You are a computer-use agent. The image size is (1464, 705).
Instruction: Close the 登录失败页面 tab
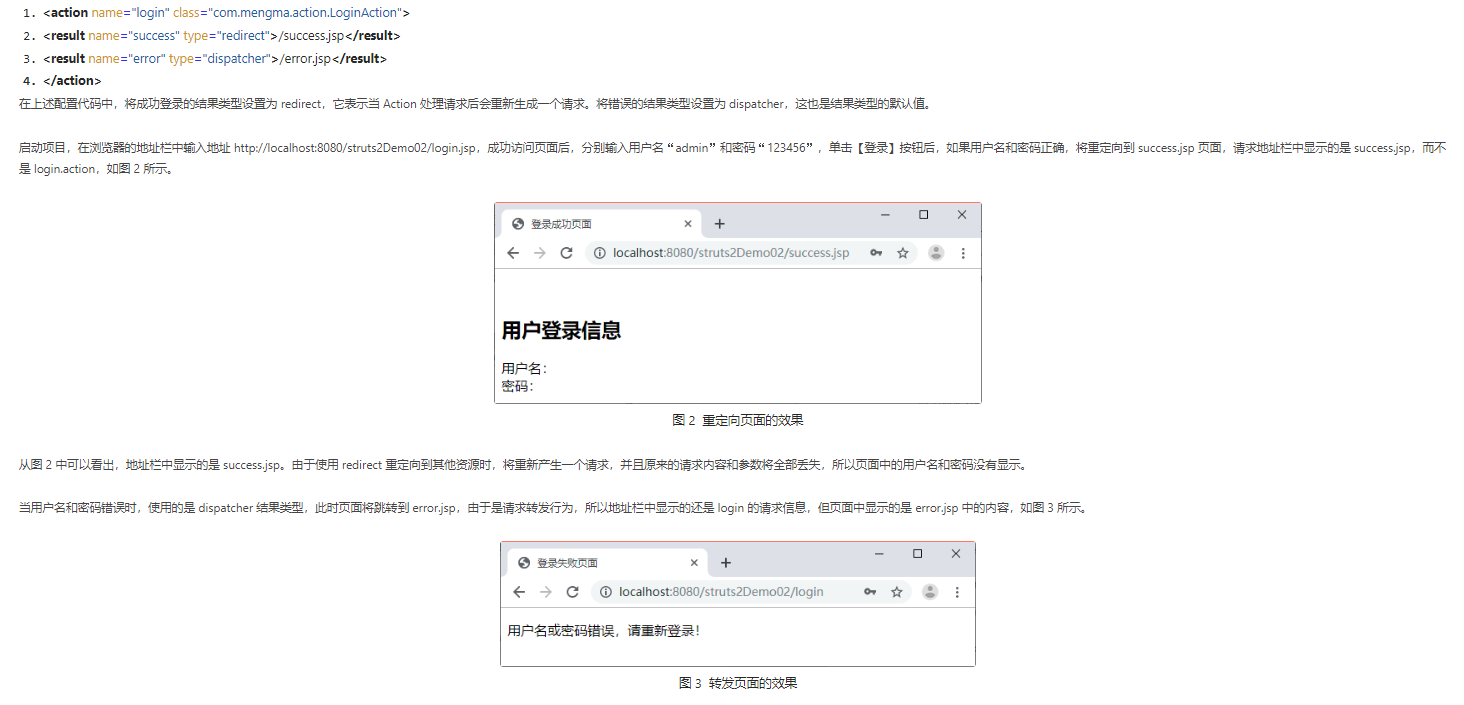(x=694, y=563)
